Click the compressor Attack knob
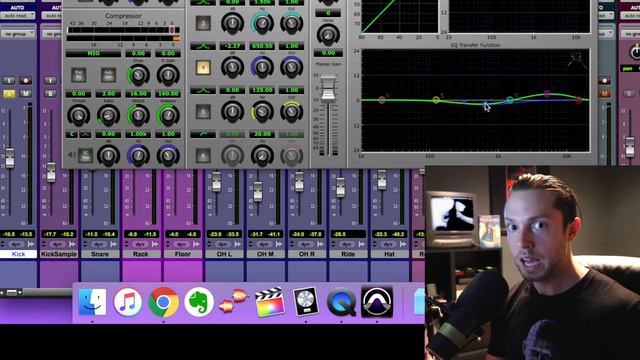640x360 pixels. [138, 115]
